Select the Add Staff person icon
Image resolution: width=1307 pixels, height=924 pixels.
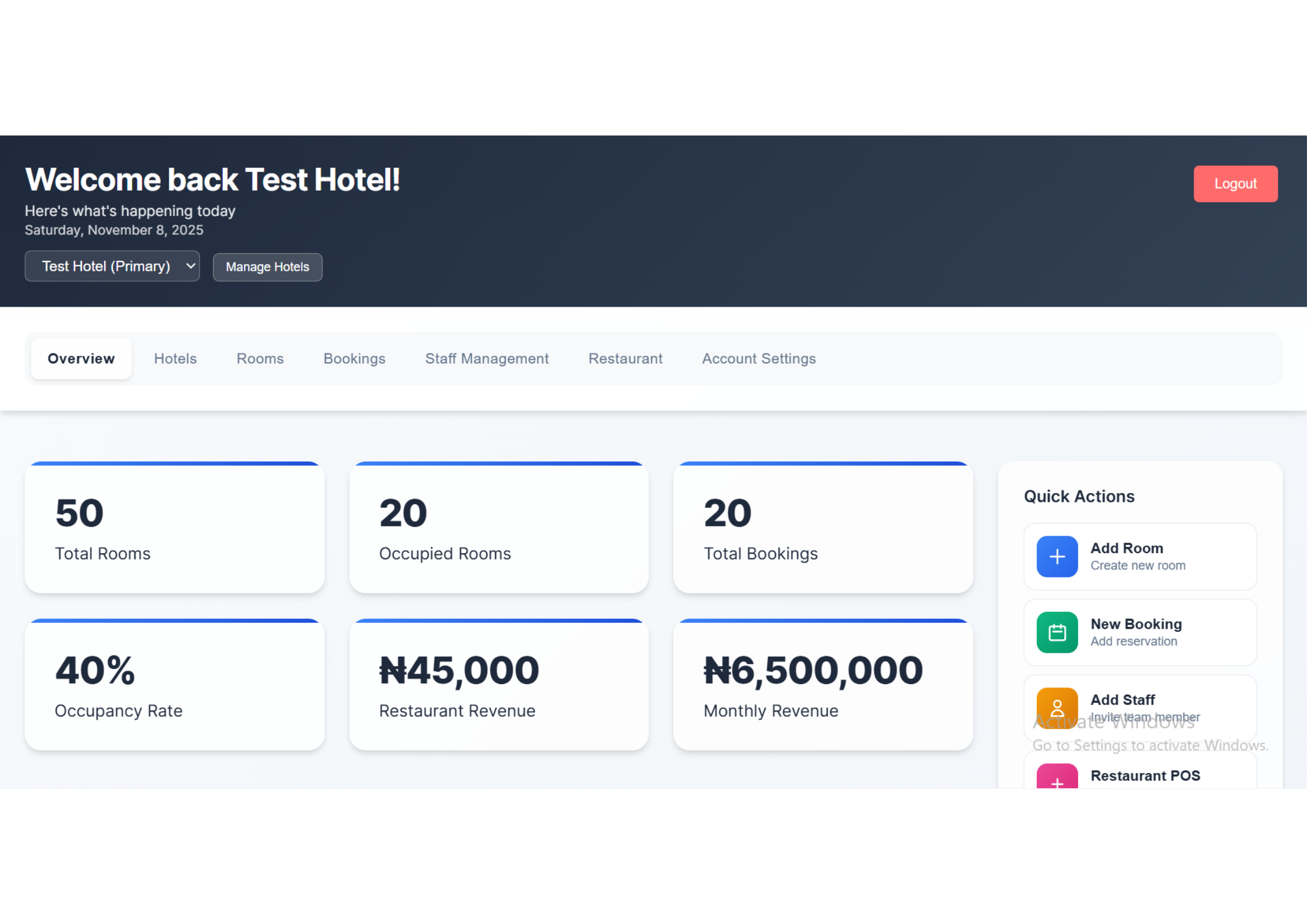[1057, 707]
